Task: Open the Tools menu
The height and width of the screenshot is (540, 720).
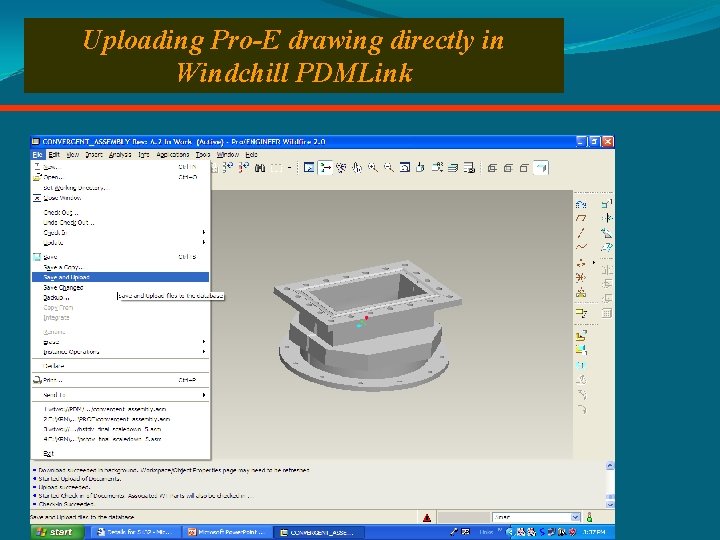Action: coord(203,155)
